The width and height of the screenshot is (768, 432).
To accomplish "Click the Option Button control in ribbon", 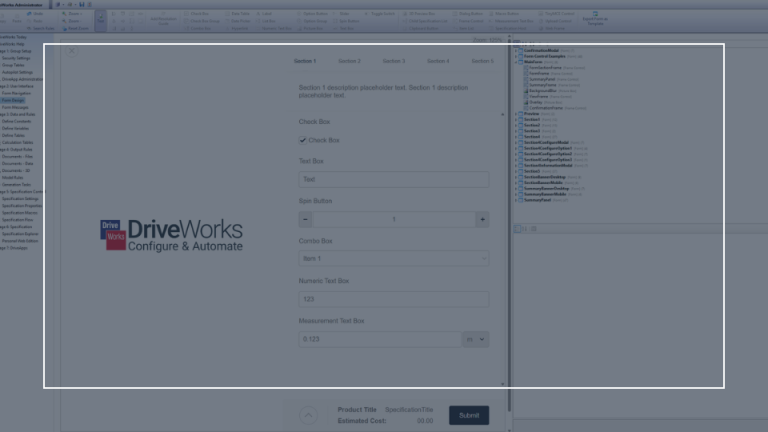I will pos(313,14).
